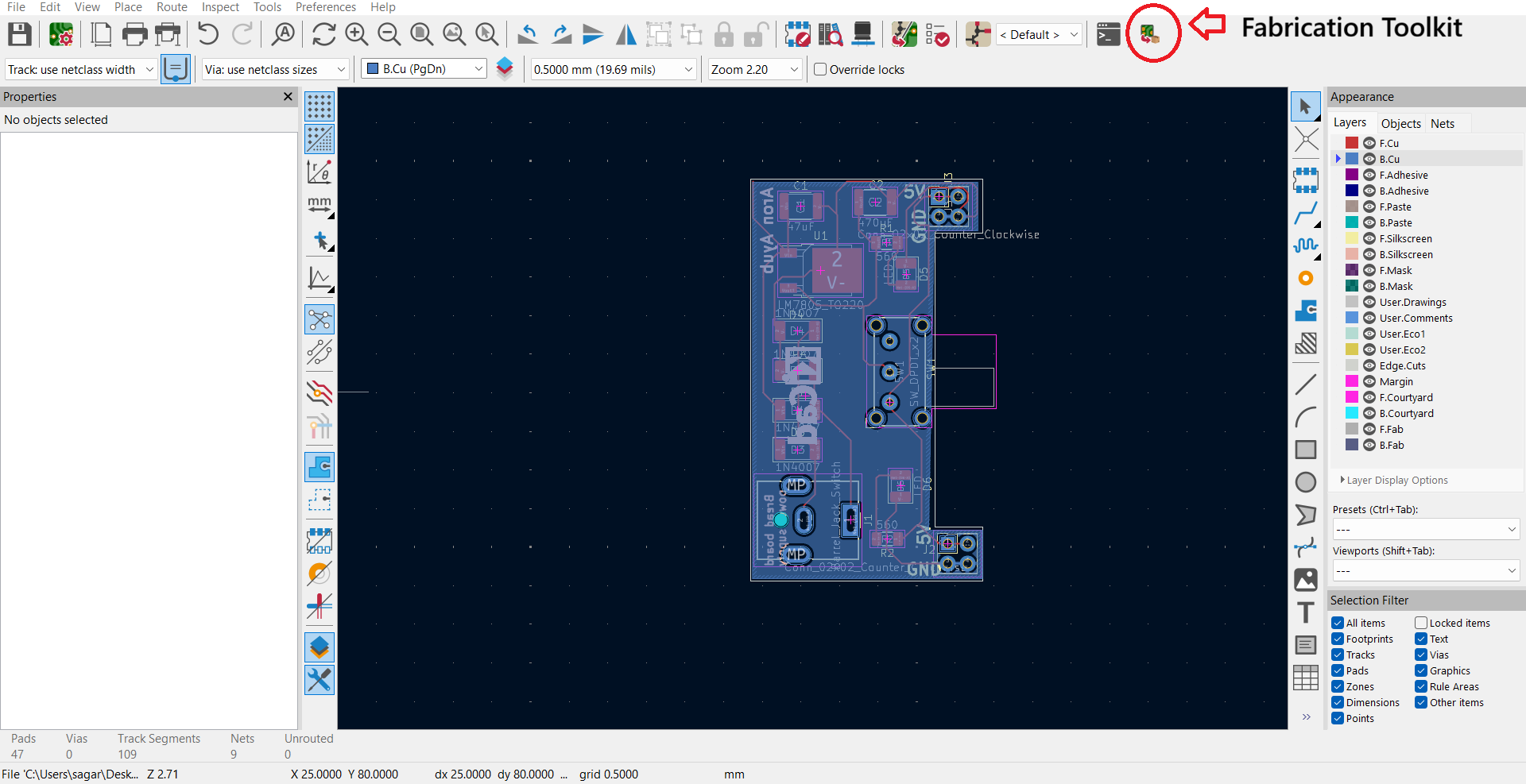Switch to the Nets tab
Screen dimensions: 1526x784
pos(1443,123)
